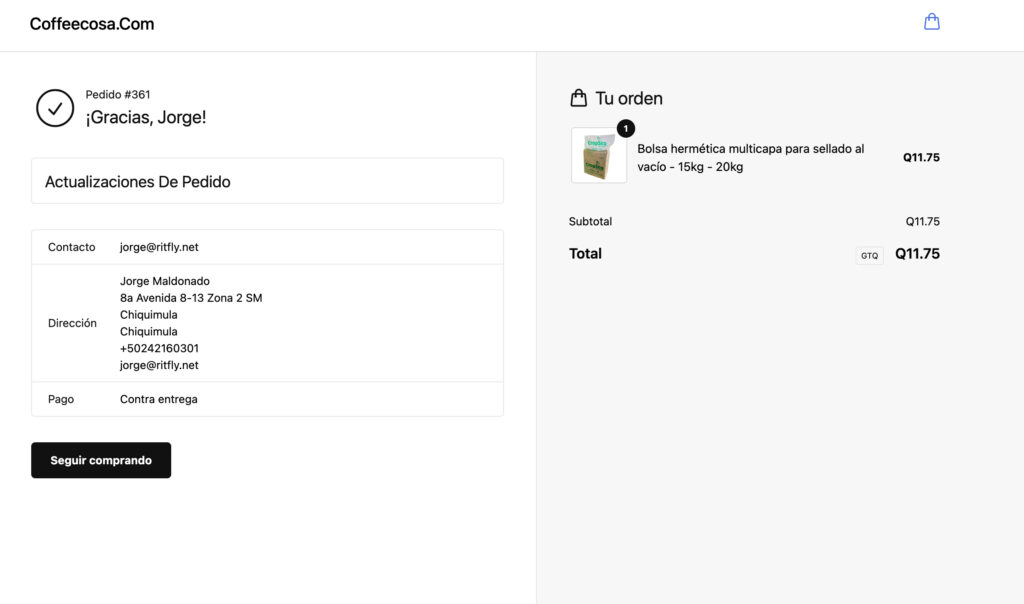Click the Bolsa hermética multicapa product name
Image resolution: width=1024 pixels, height=604 pixels.
coord(750,157)
